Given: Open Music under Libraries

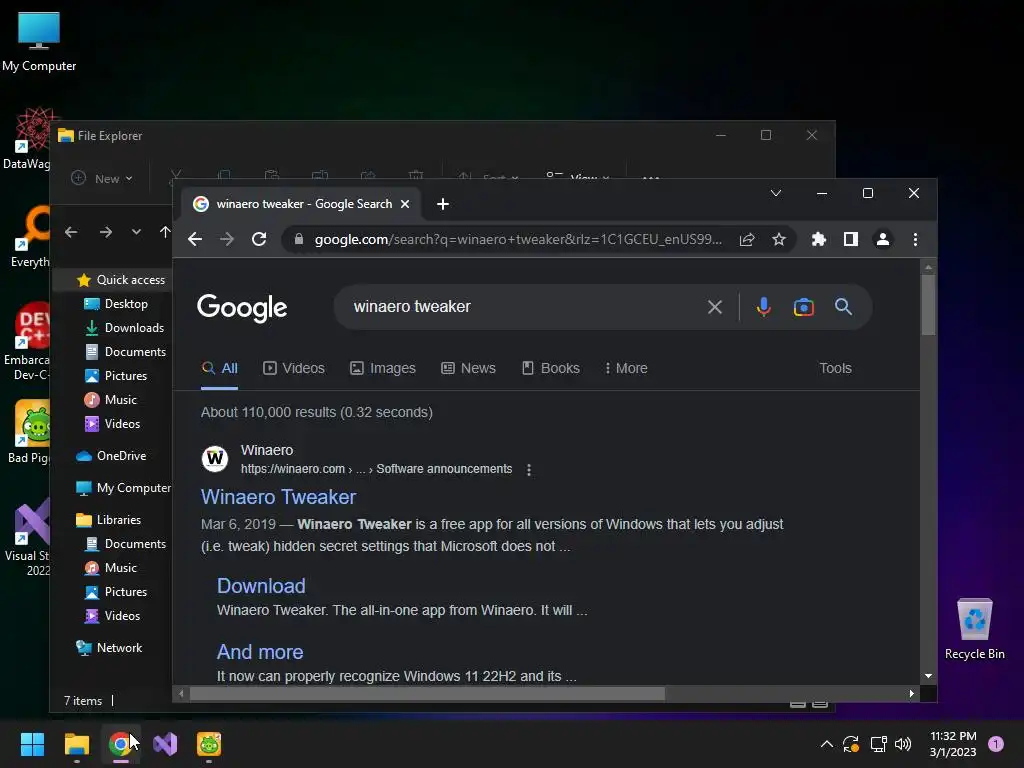Looking at the screenshot, I should point(110,568).
